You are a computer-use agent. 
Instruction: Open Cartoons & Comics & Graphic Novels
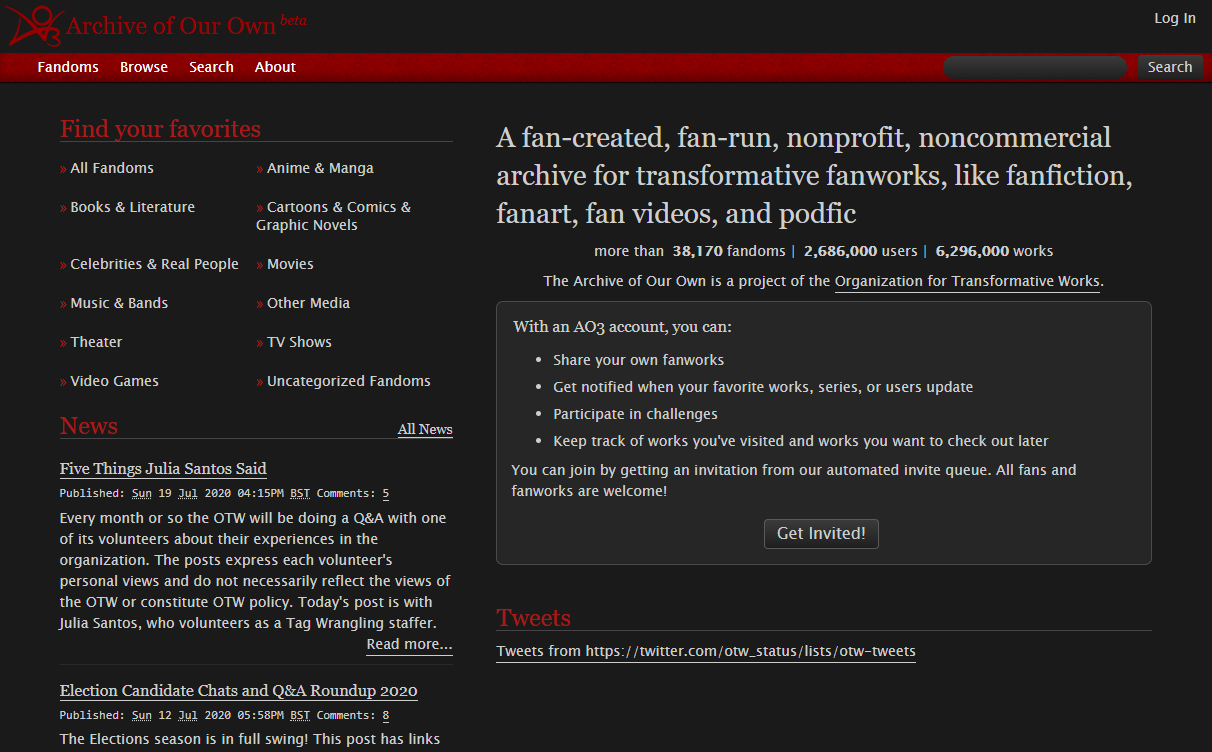(x=334, y=216)
